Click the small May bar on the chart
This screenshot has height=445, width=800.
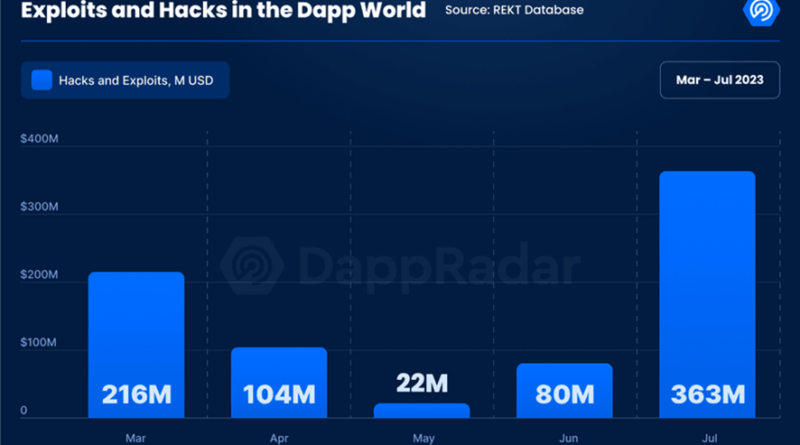click(x=422, y=410)
